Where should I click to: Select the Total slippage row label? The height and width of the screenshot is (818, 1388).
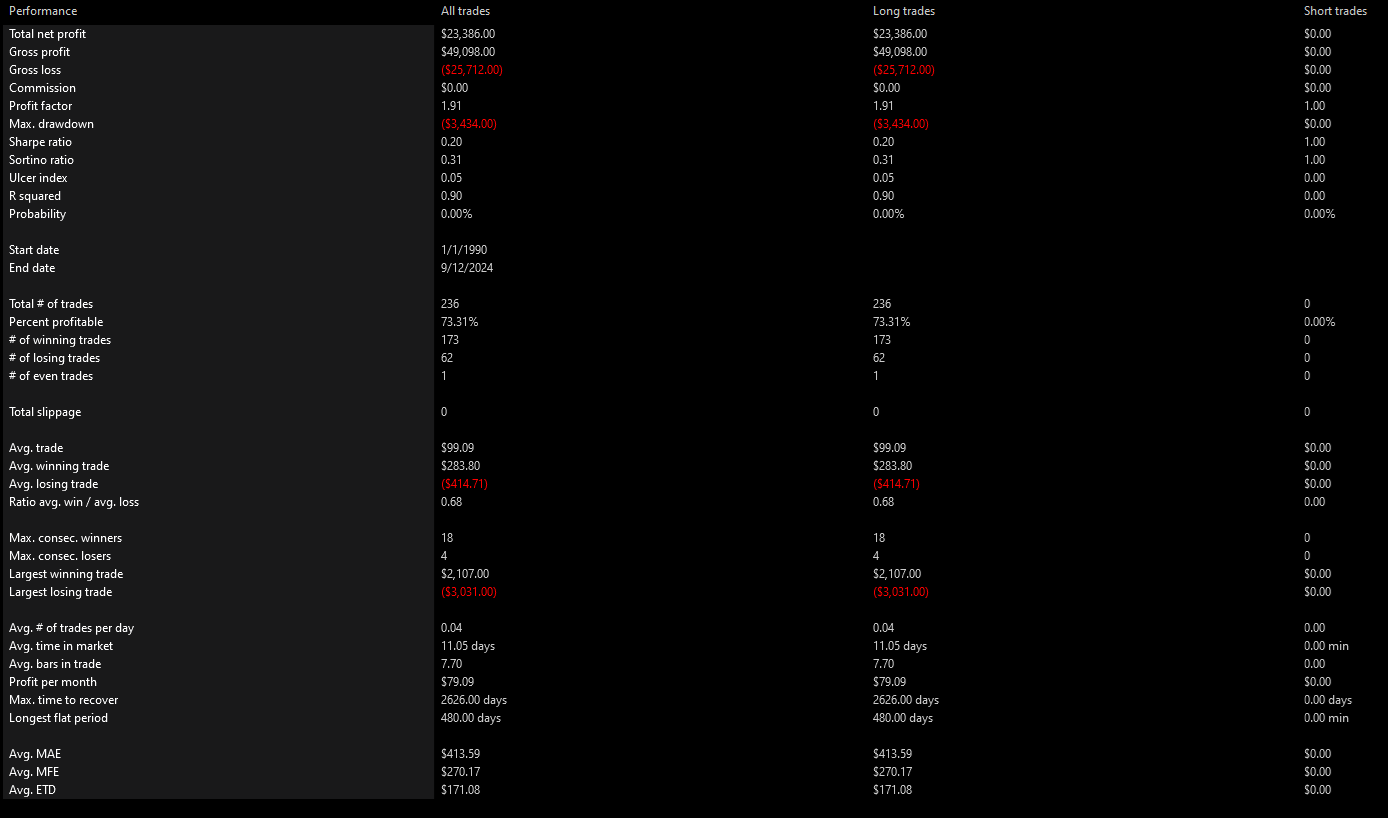pos(45,412)
